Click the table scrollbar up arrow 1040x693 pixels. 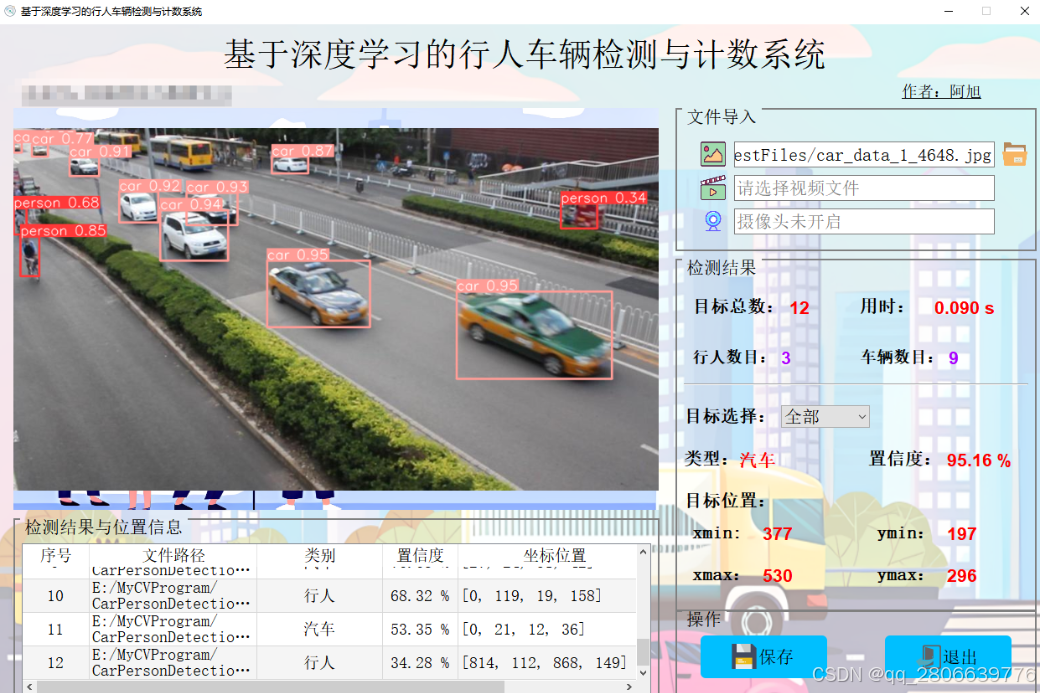coord(643,552)
